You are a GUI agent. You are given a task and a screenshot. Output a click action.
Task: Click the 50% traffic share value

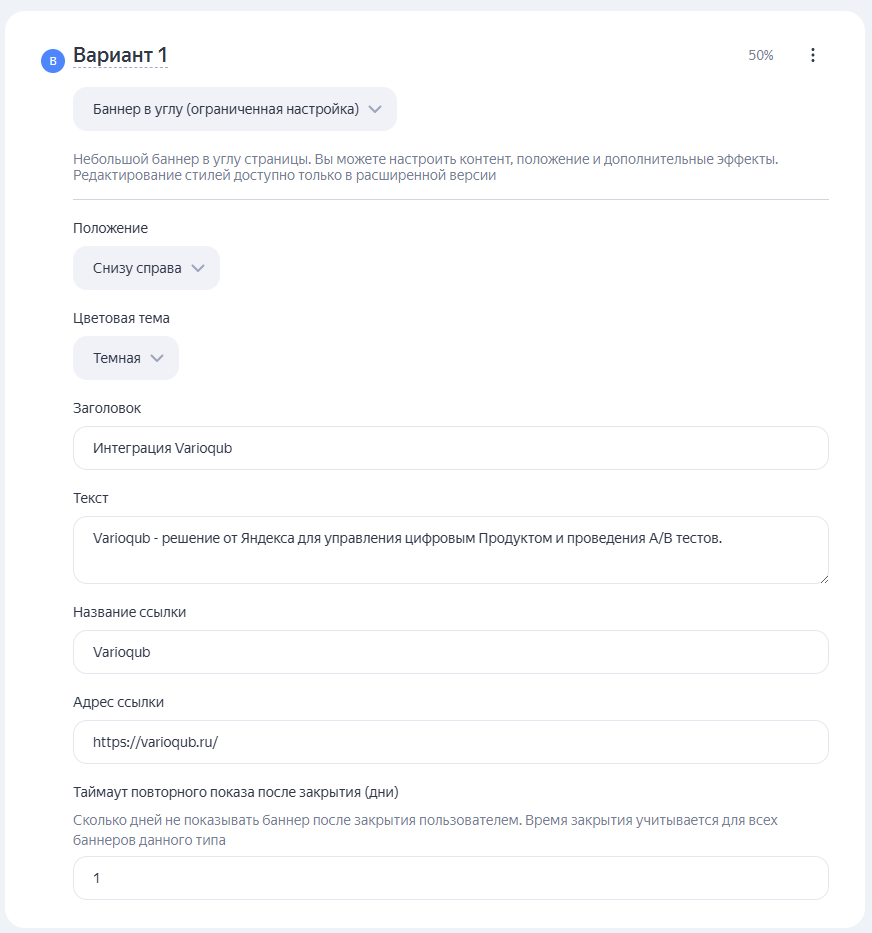point(761,55)
